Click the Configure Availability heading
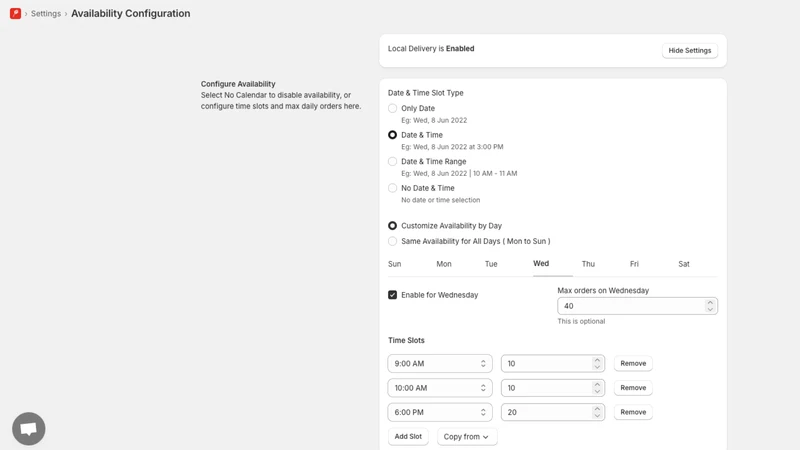The width and height of the screenshot is (800, 450). pos(238,84)
